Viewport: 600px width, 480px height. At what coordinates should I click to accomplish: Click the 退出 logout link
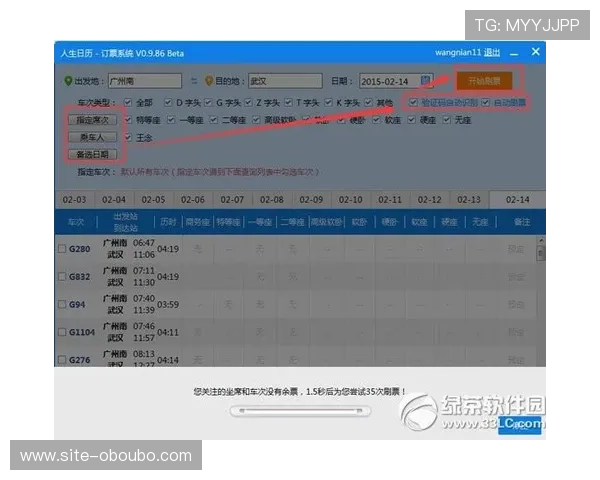tap(492, 53)
